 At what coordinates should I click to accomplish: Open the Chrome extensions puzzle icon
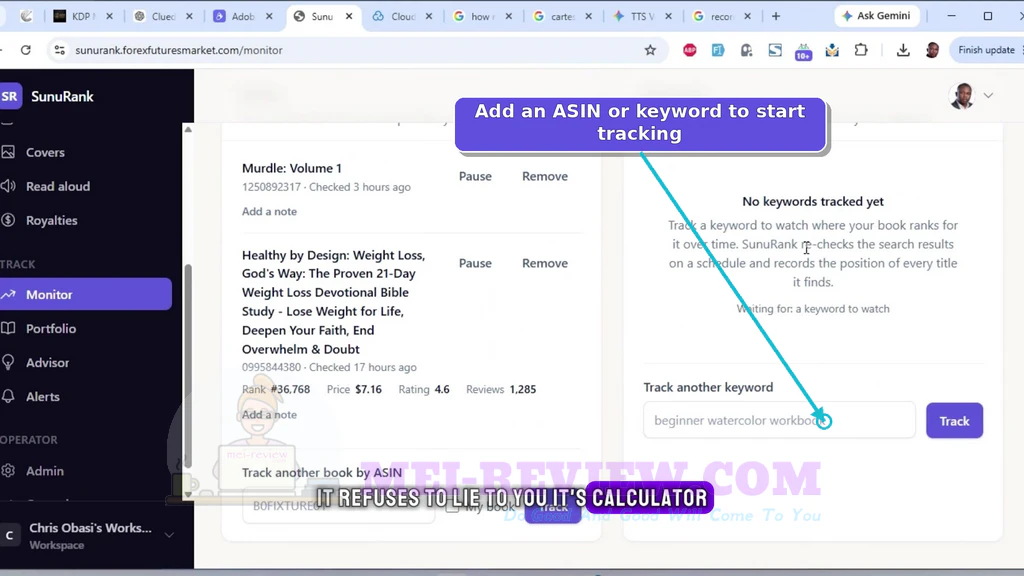pyautogui.click(x=861, y=50)
